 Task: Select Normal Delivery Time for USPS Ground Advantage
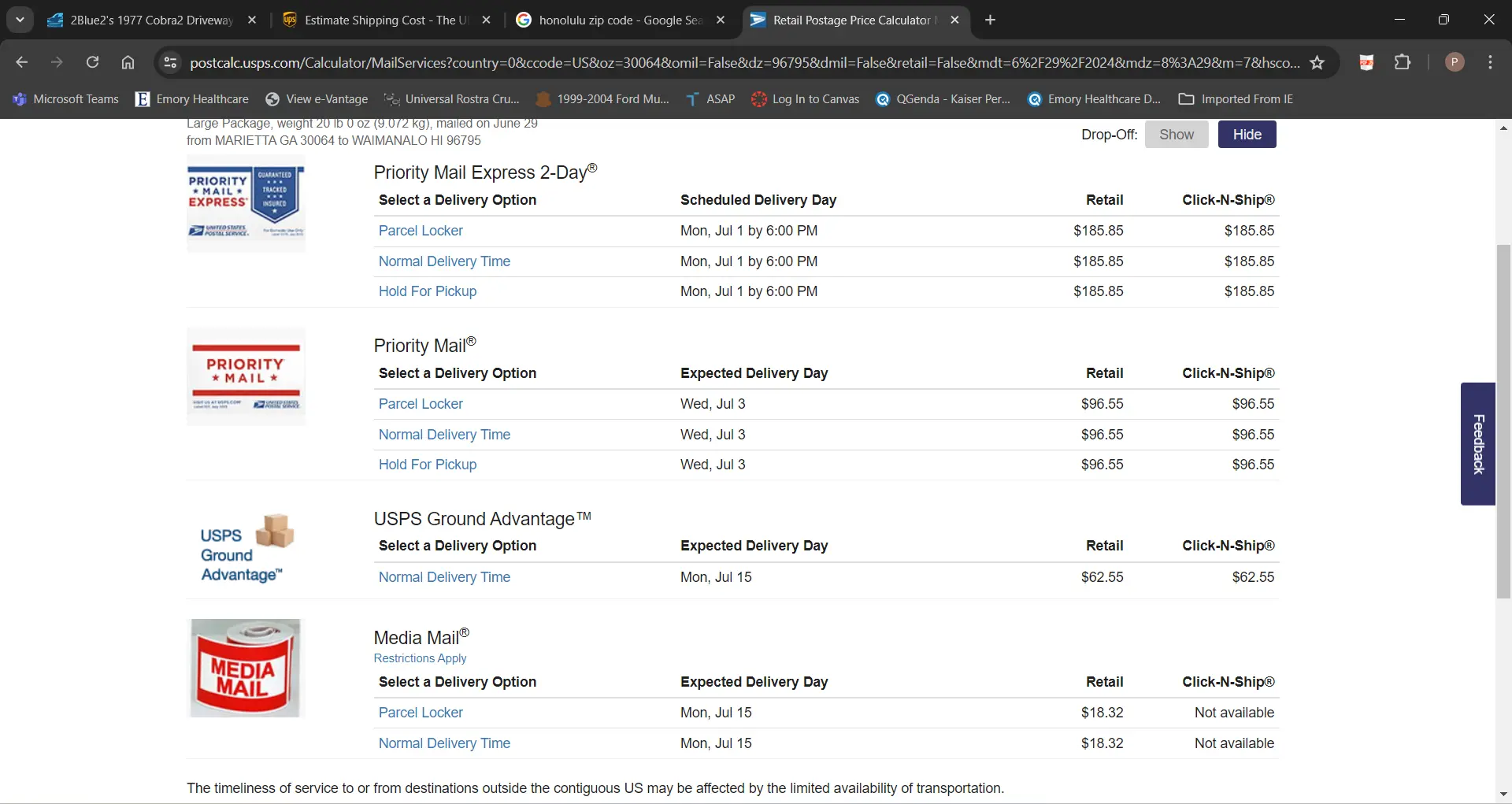tap(444, 577)
